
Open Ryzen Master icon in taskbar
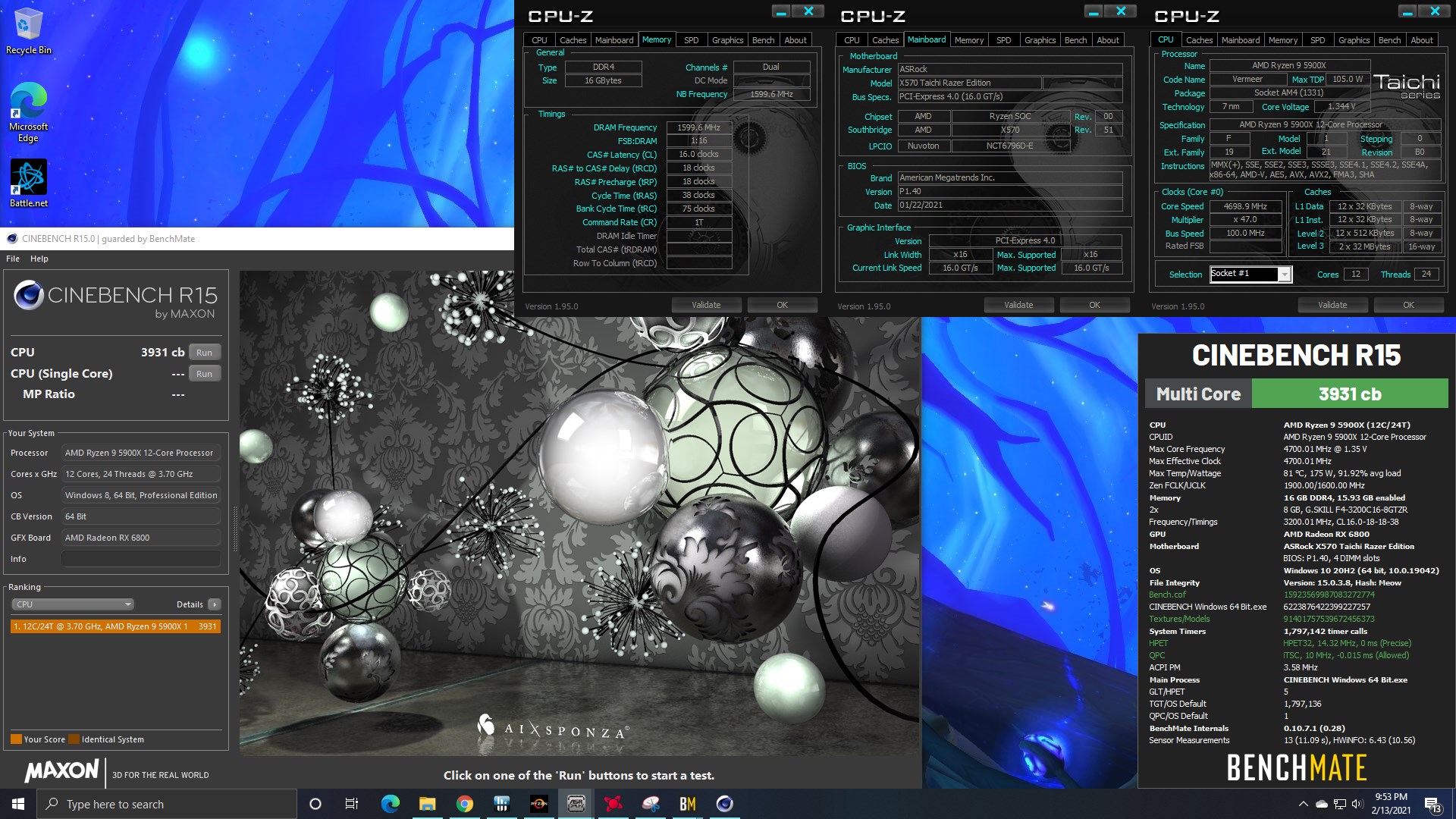tap(538, 804)
